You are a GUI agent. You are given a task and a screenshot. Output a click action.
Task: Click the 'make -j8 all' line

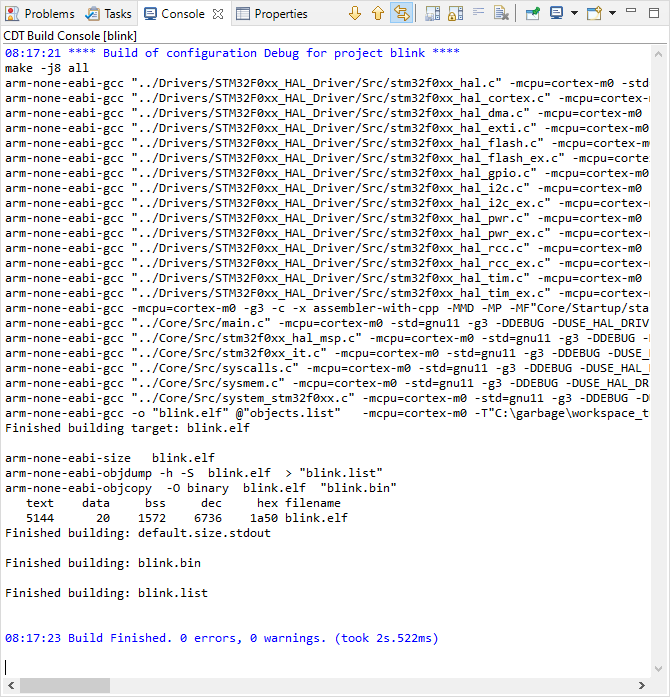pos(47,68)
